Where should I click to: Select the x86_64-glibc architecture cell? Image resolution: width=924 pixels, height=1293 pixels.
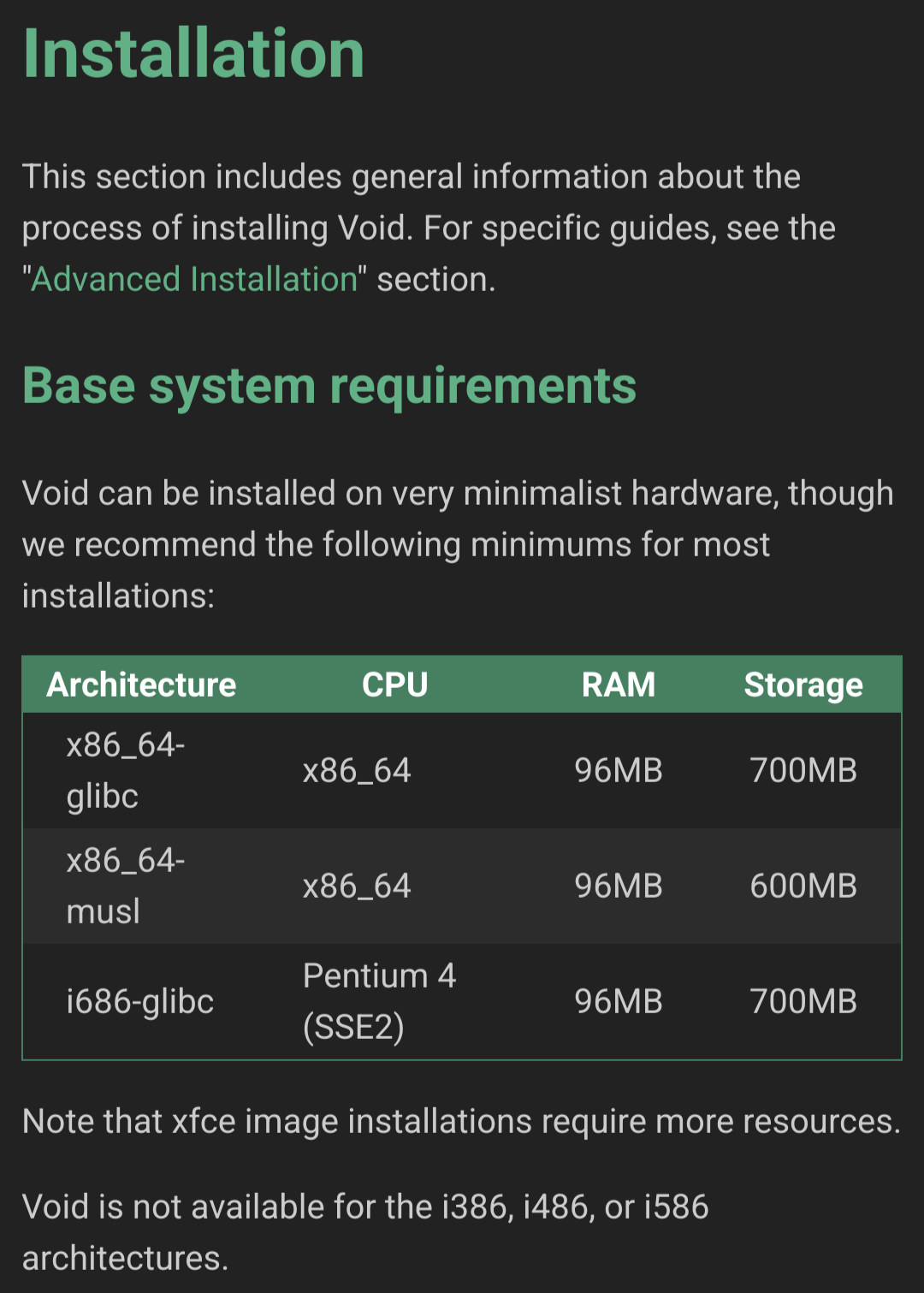tap(126, 770)
